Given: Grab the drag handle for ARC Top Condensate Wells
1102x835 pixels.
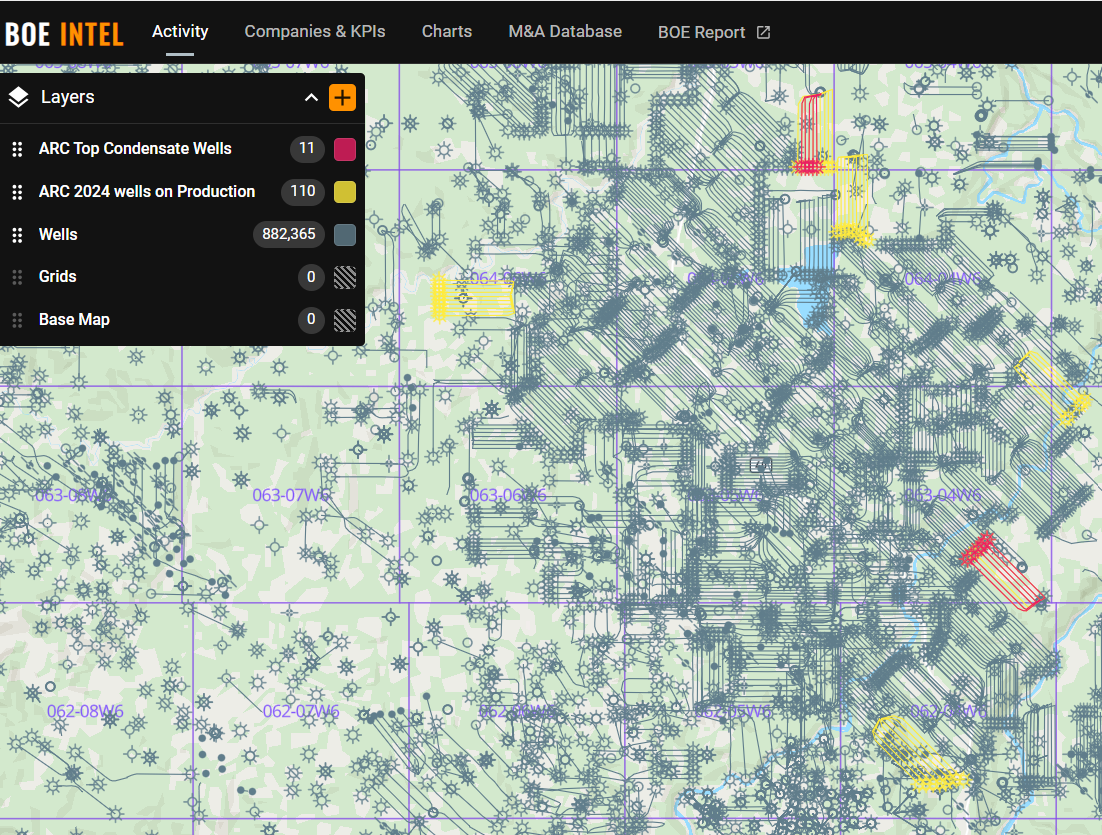Looking at the screenshot, I should [18, 149].
